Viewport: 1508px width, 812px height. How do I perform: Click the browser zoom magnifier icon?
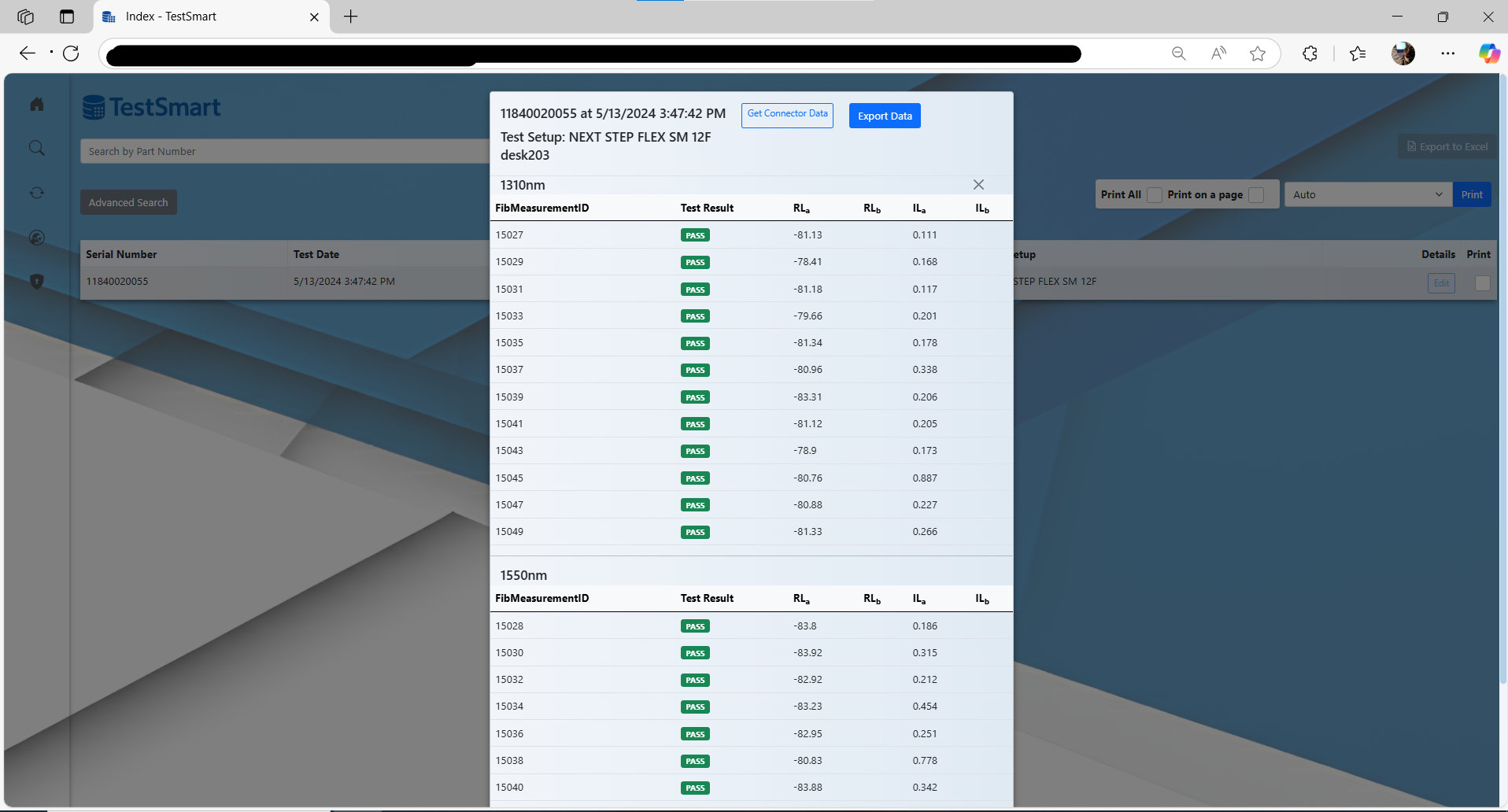[1178, 54]
